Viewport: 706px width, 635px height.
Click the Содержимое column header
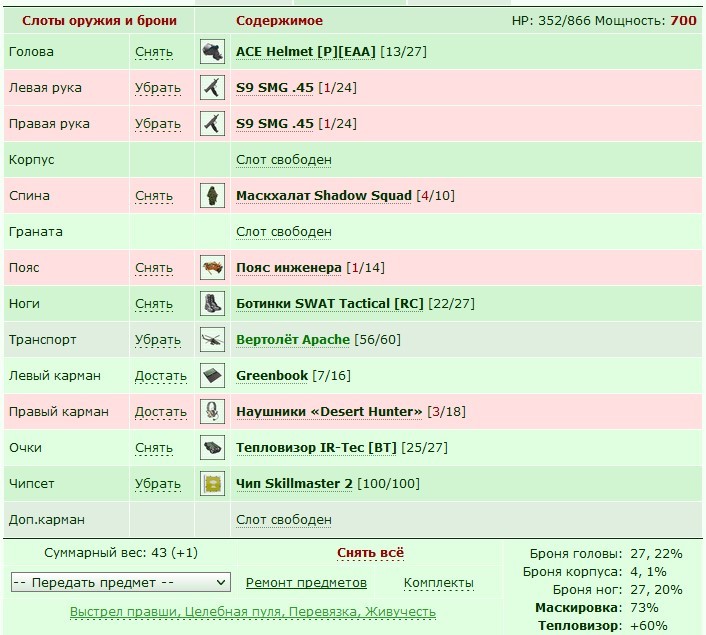click(279, 21)
